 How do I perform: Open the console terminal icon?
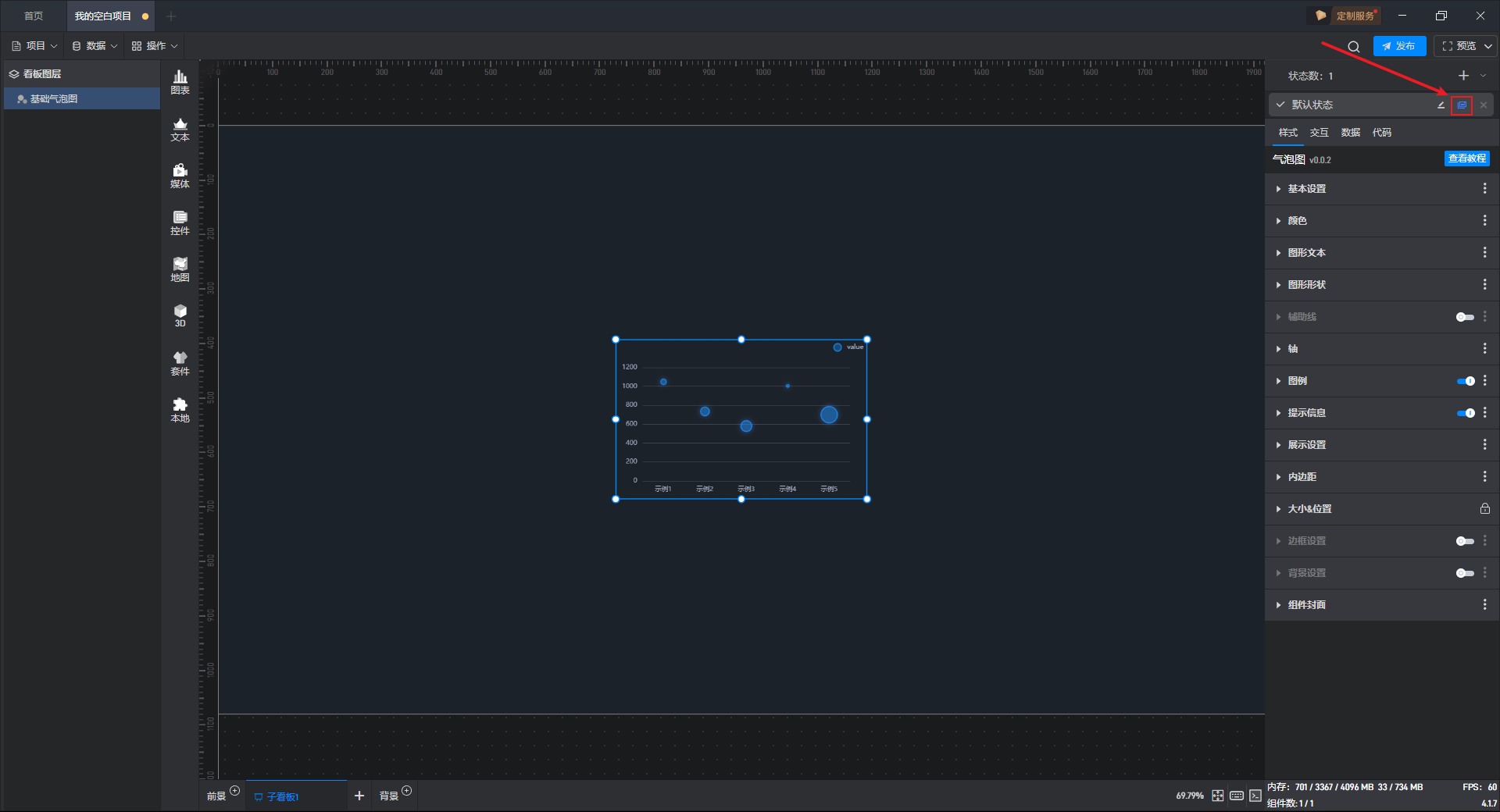(x=1255, y=796)
